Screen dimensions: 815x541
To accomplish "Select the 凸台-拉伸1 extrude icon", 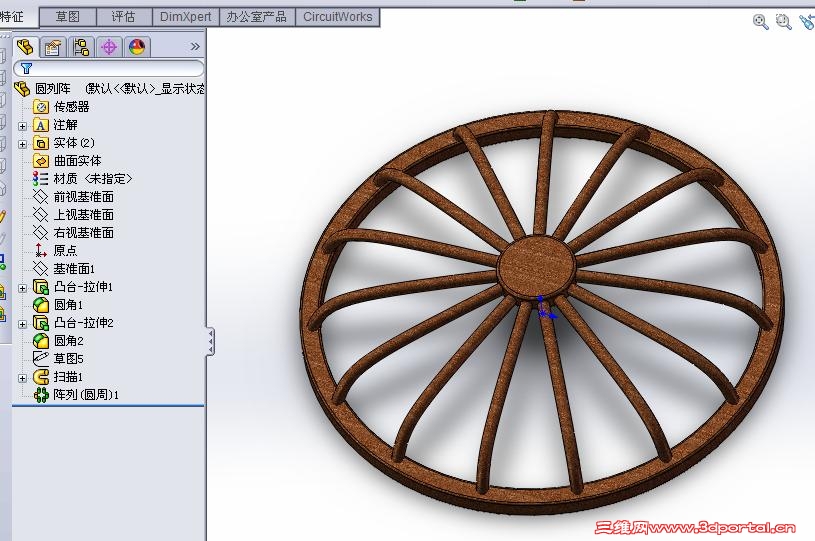I will click(x=41, y=286).
